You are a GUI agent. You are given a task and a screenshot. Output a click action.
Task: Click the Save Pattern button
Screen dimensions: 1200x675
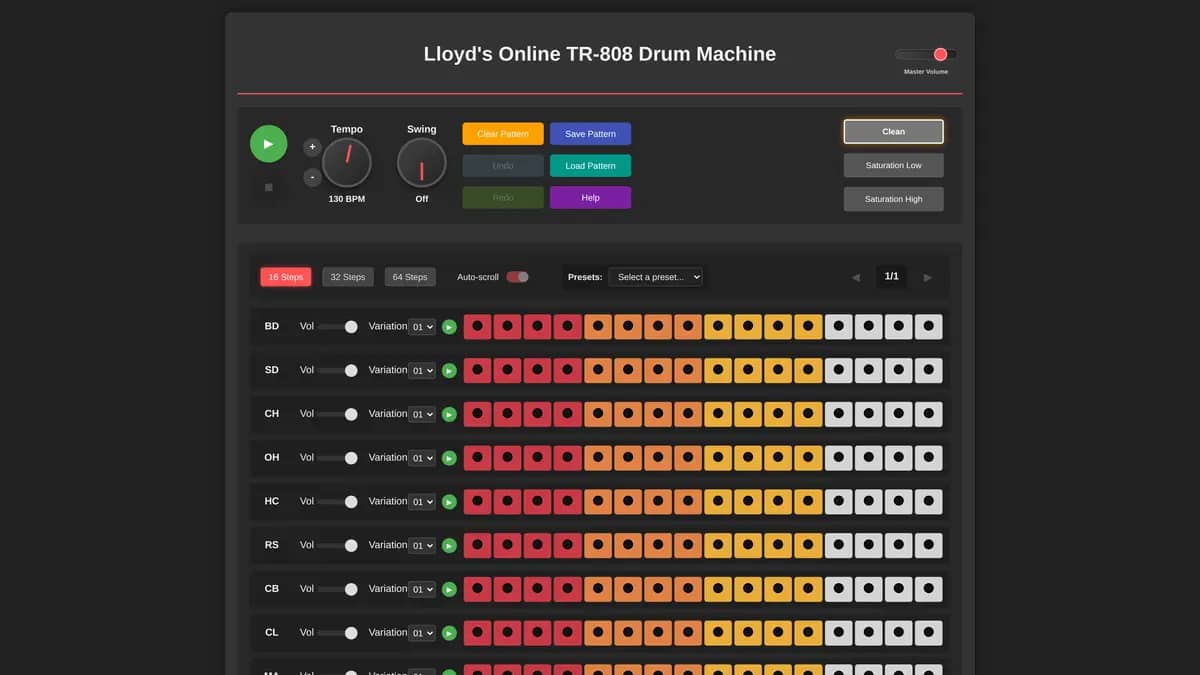click(x=590, y=134)
